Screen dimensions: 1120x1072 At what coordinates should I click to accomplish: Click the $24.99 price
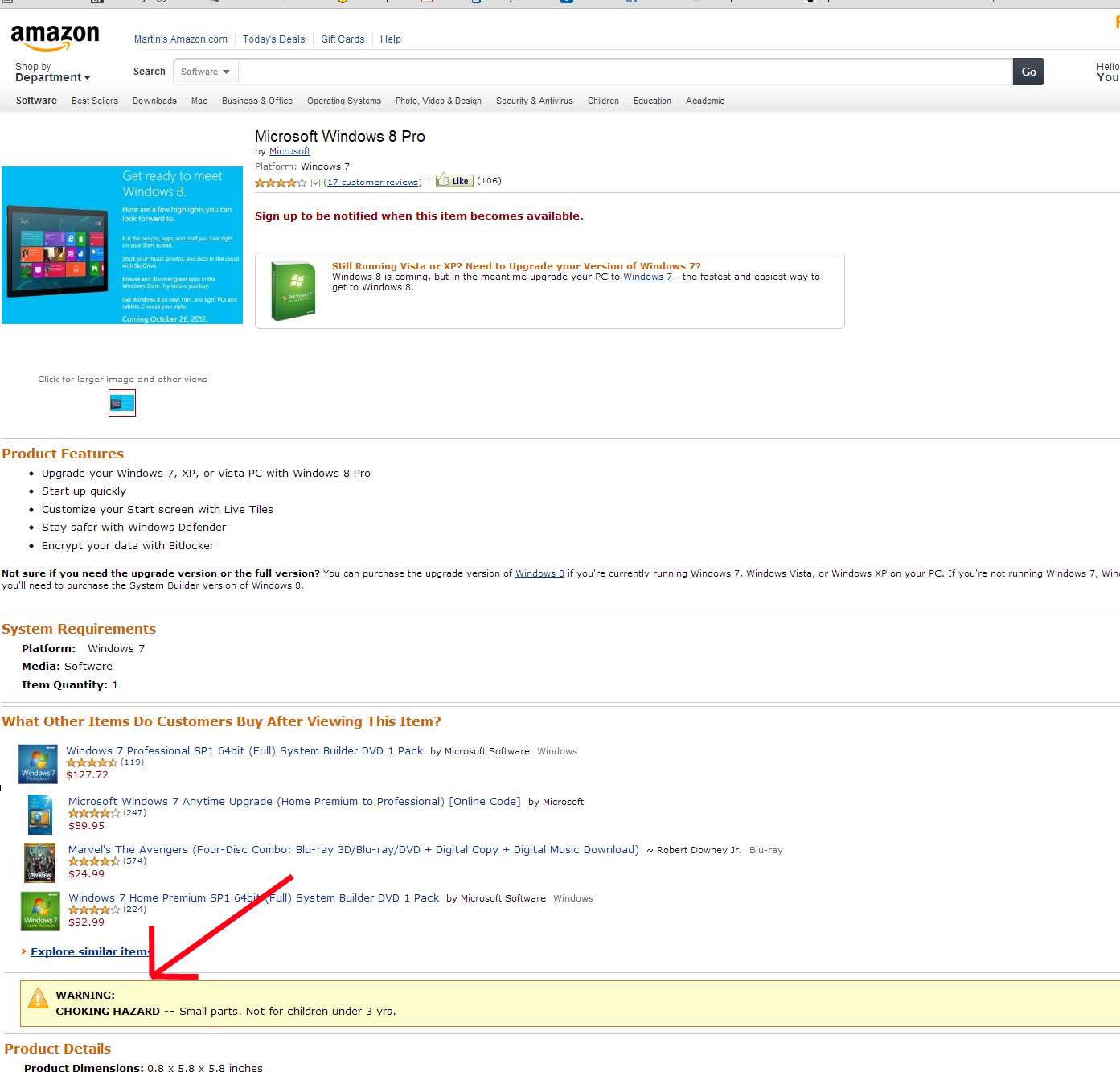tap(86, 874)
